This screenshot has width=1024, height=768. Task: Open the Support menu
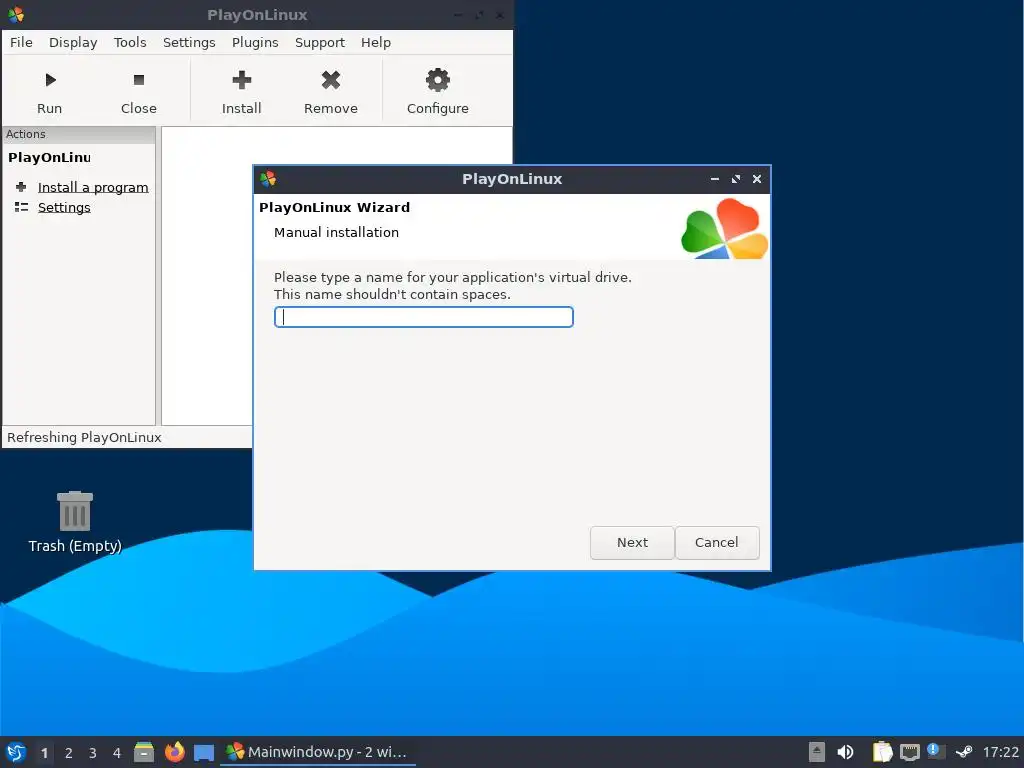(319, 42)
